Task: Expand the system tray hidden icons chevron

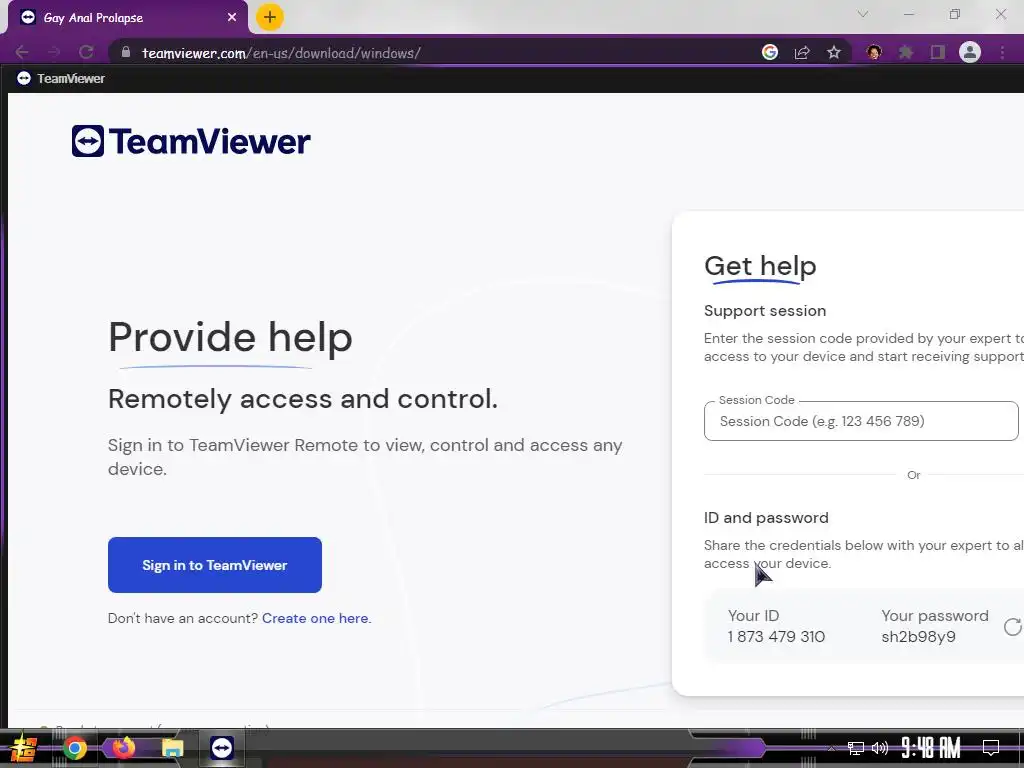Action: (x=831, y=748)
